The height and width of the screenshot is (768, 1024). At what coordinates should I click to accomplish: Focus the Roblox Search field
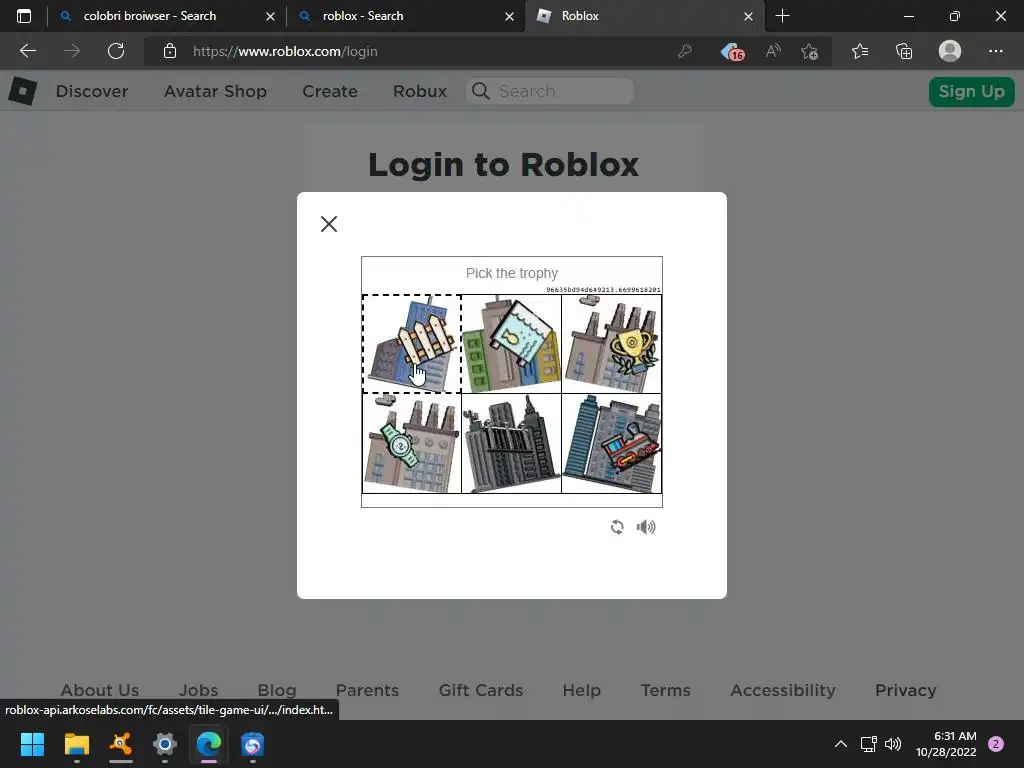[550, 91]
